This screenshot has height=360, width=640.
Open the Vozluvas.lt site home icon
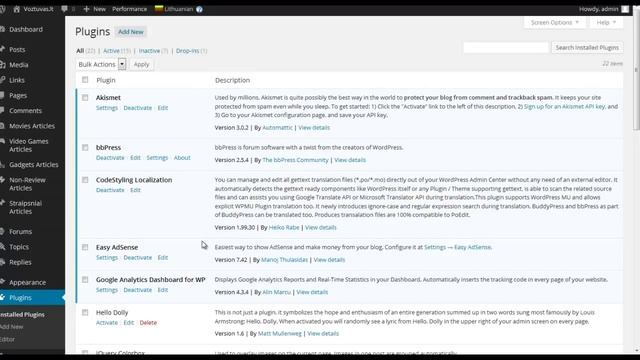point(16,9)
